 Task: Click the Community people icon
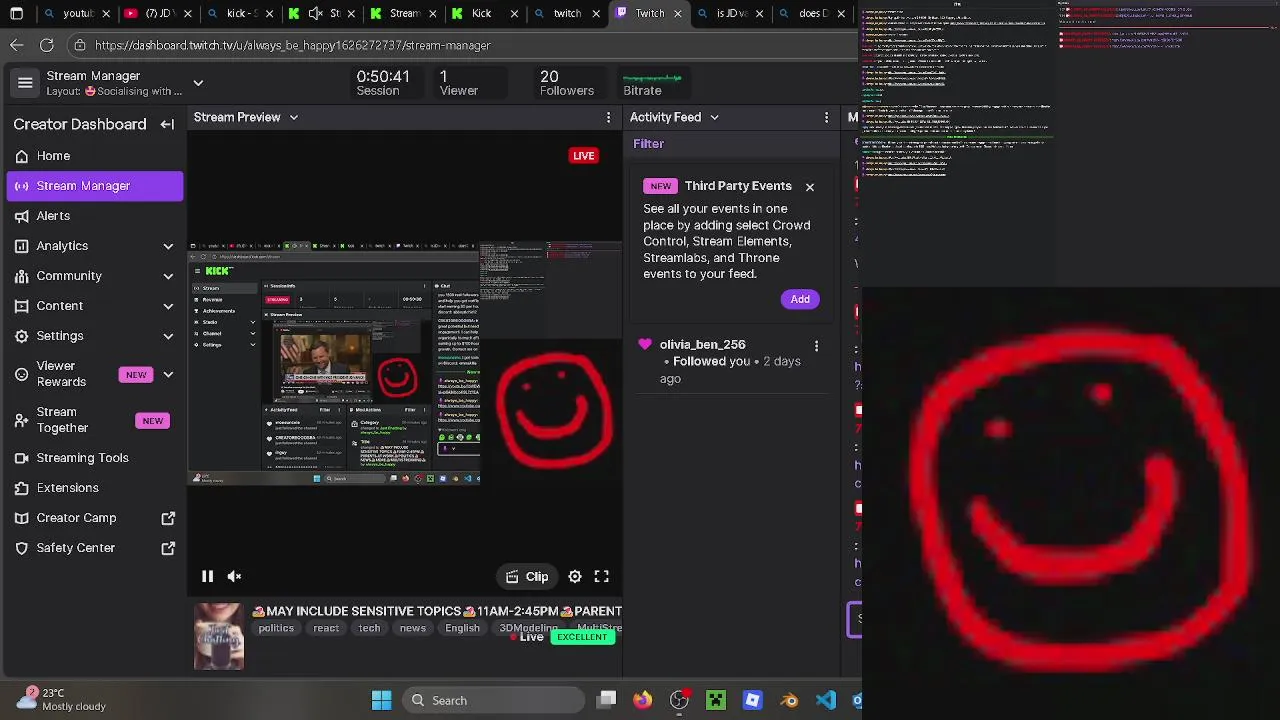pos(22,276)
